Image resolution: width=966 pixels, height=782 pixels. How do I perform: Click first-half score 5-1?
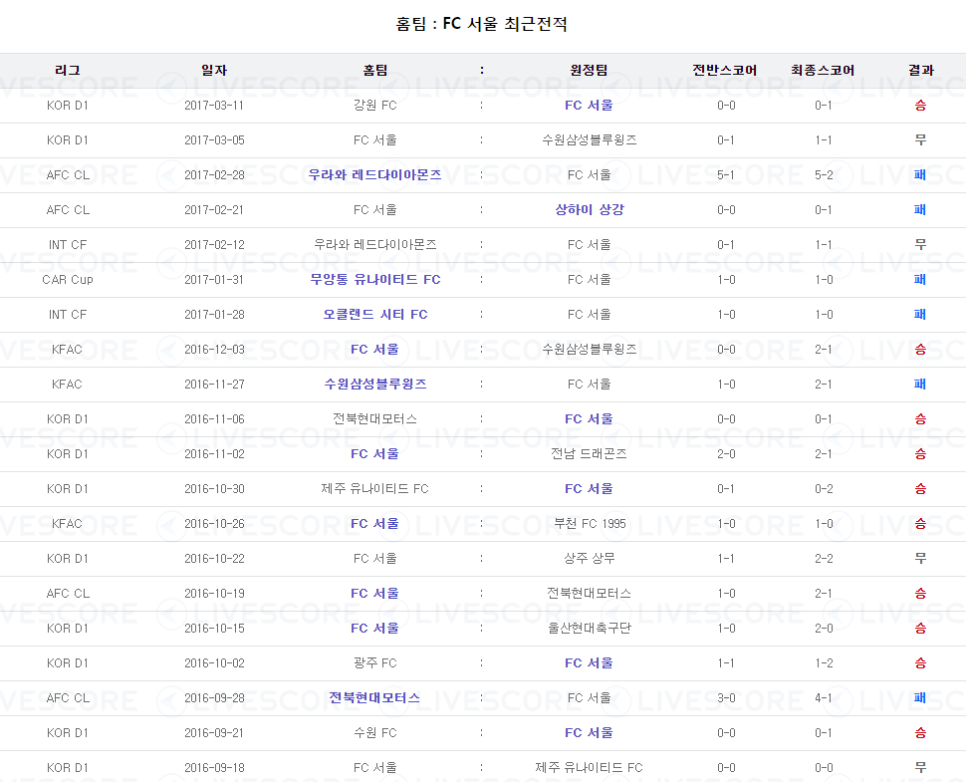point(726,175)
